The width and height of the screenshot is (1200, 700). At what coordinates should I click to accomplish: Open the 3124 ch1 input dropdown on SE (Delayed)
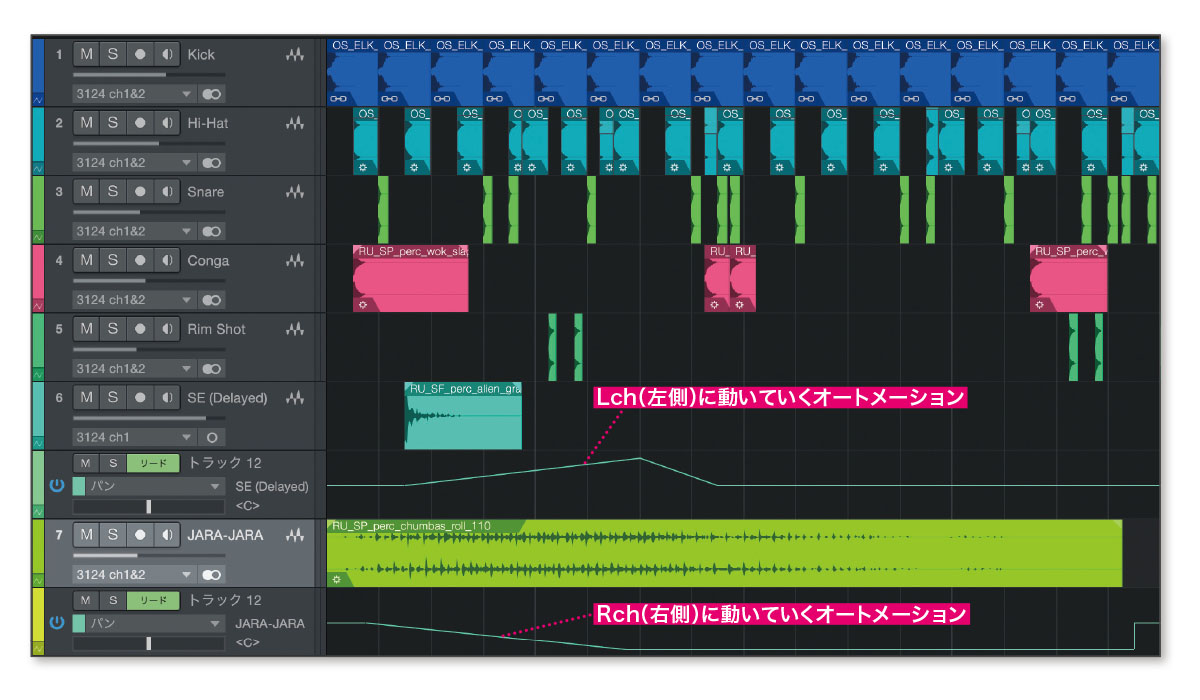[135, 437]
